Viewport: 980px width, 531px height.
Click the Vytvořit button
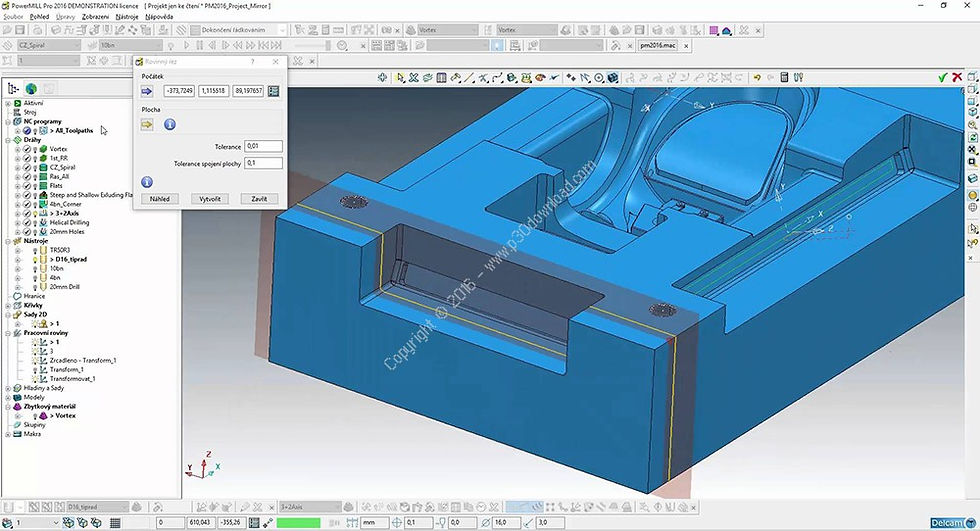click(x=210, y=199)
